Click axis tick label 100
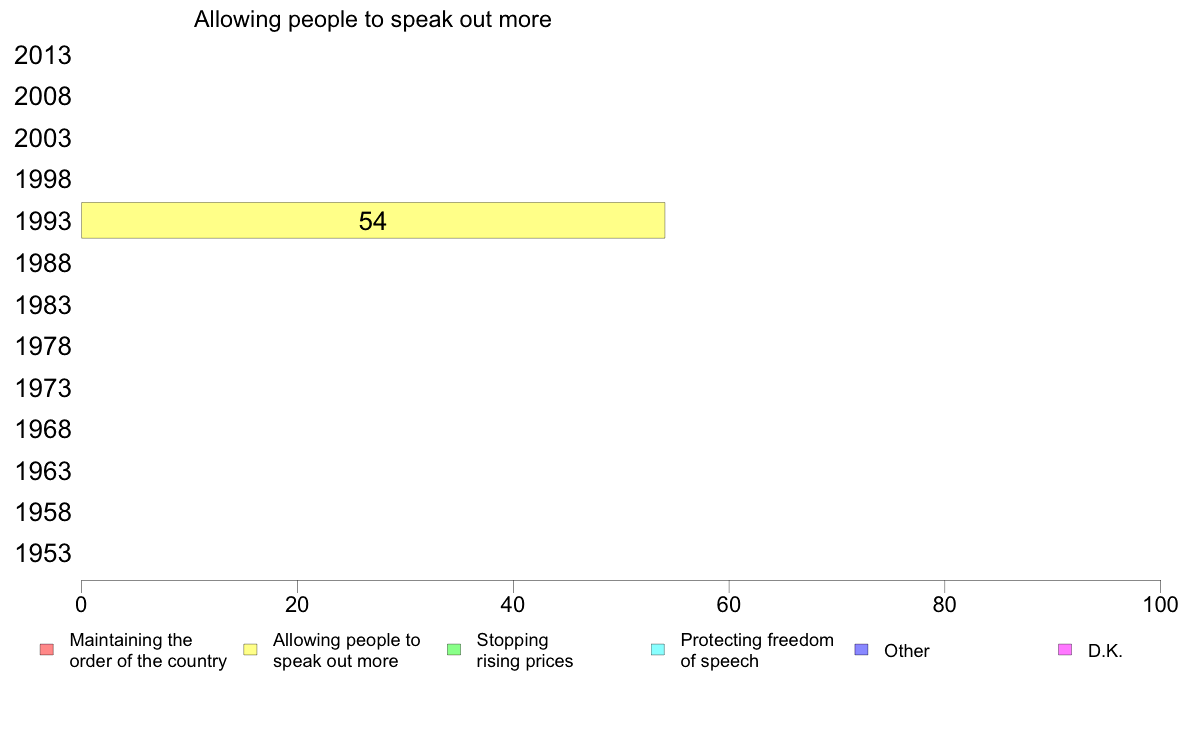The width and height of the screenshot is (1188, 736). pyautogui.click(x=1160, y=605)
